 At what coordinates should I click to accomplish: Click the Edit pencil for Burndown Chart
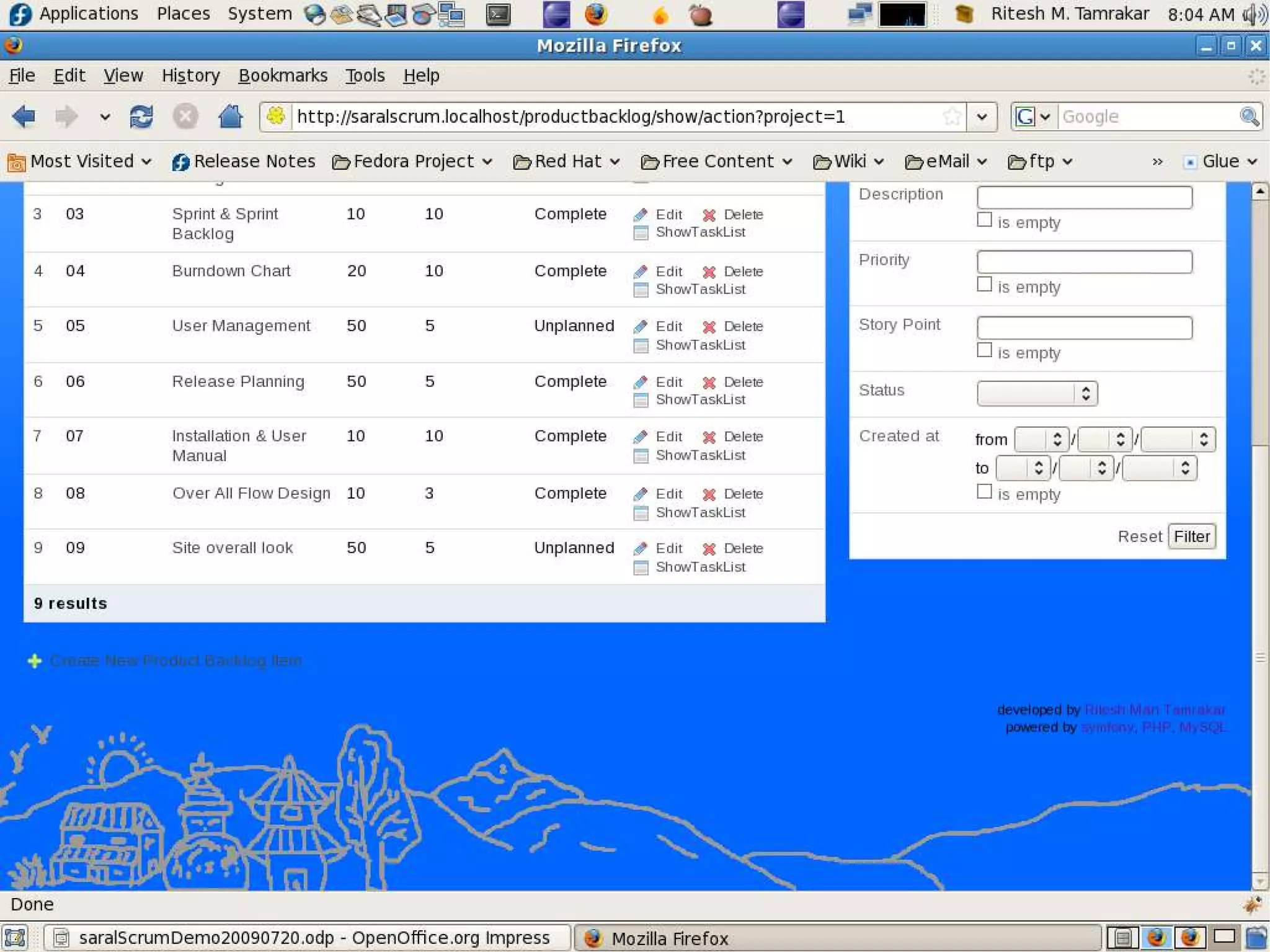pyautogui.click(x=641, y=272)
